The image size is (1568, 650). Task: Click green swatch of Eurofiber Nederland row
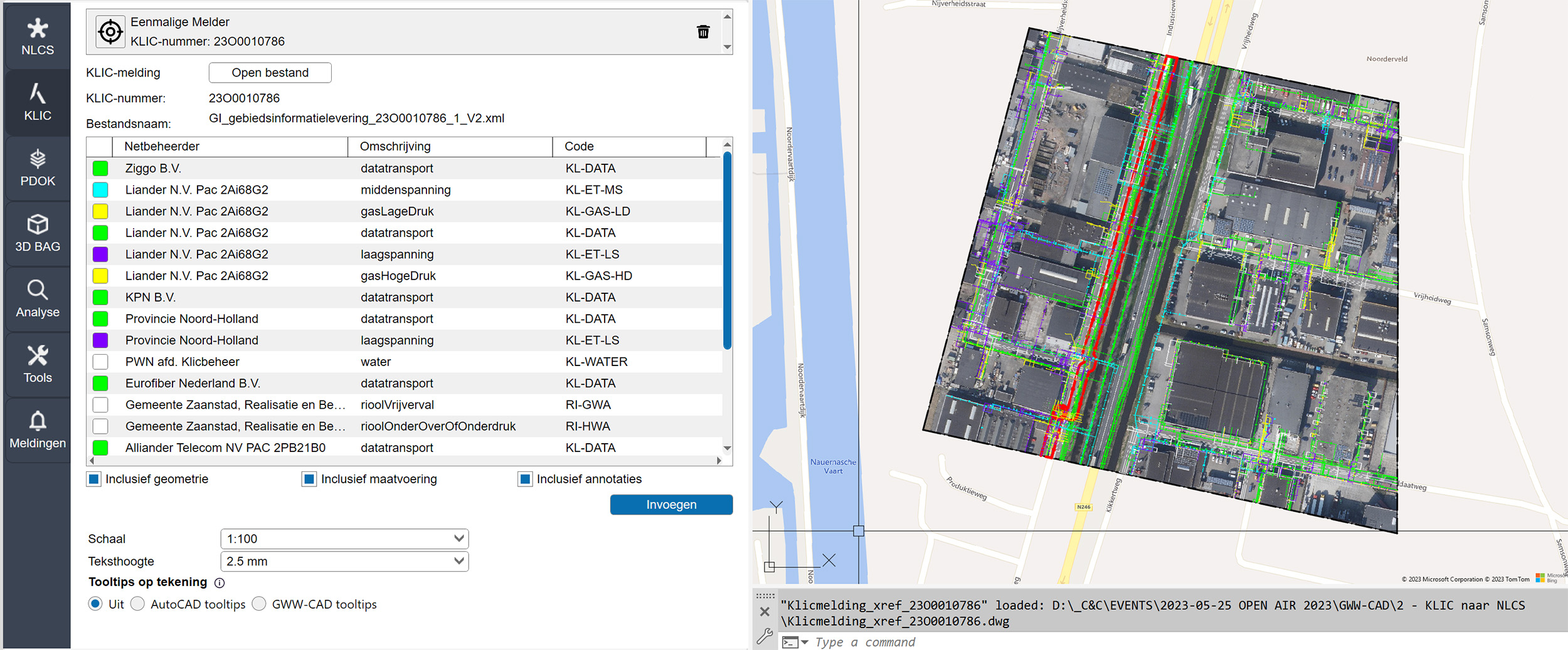[100, 383]
